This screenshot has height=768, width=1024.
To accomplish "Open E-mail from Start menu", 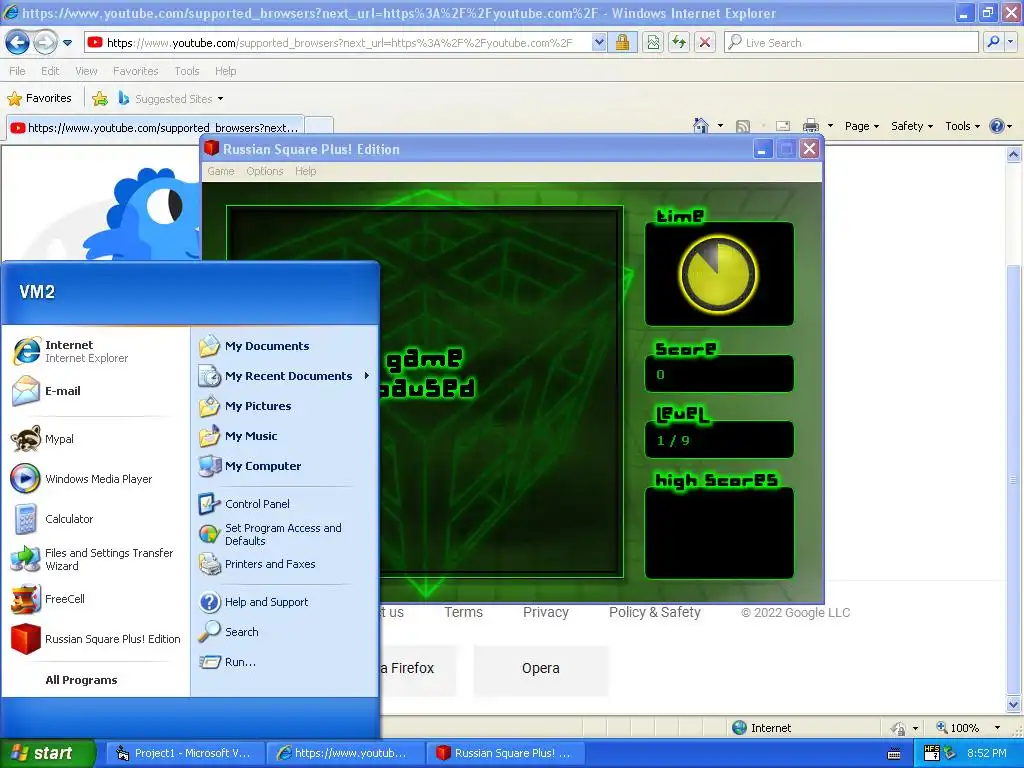I will click(x=97, y=391).
